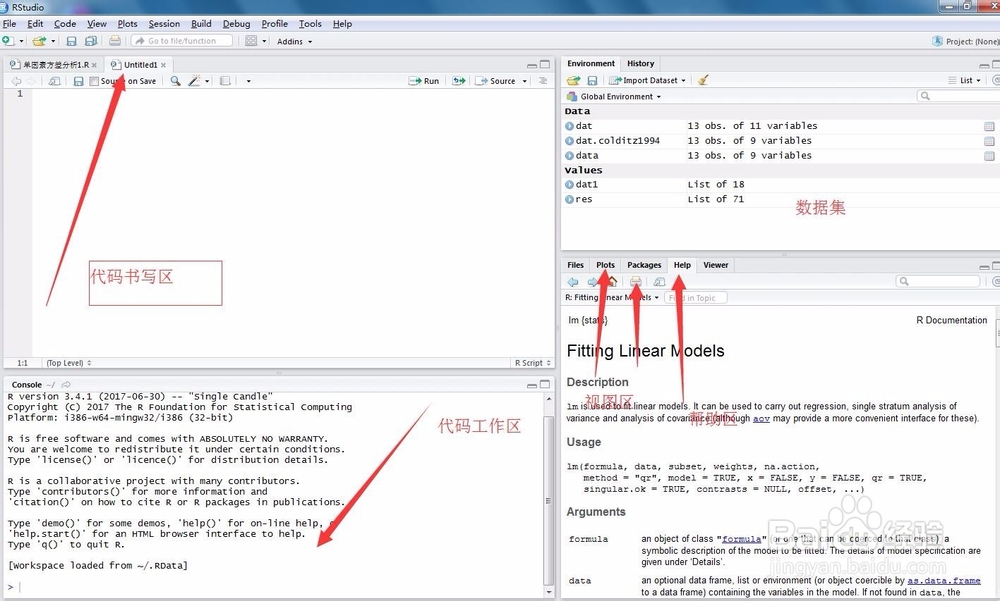The width and height of the screenshot is (1000, 601).
Task: Click the Environment search box
Action: tap(957, 96)
